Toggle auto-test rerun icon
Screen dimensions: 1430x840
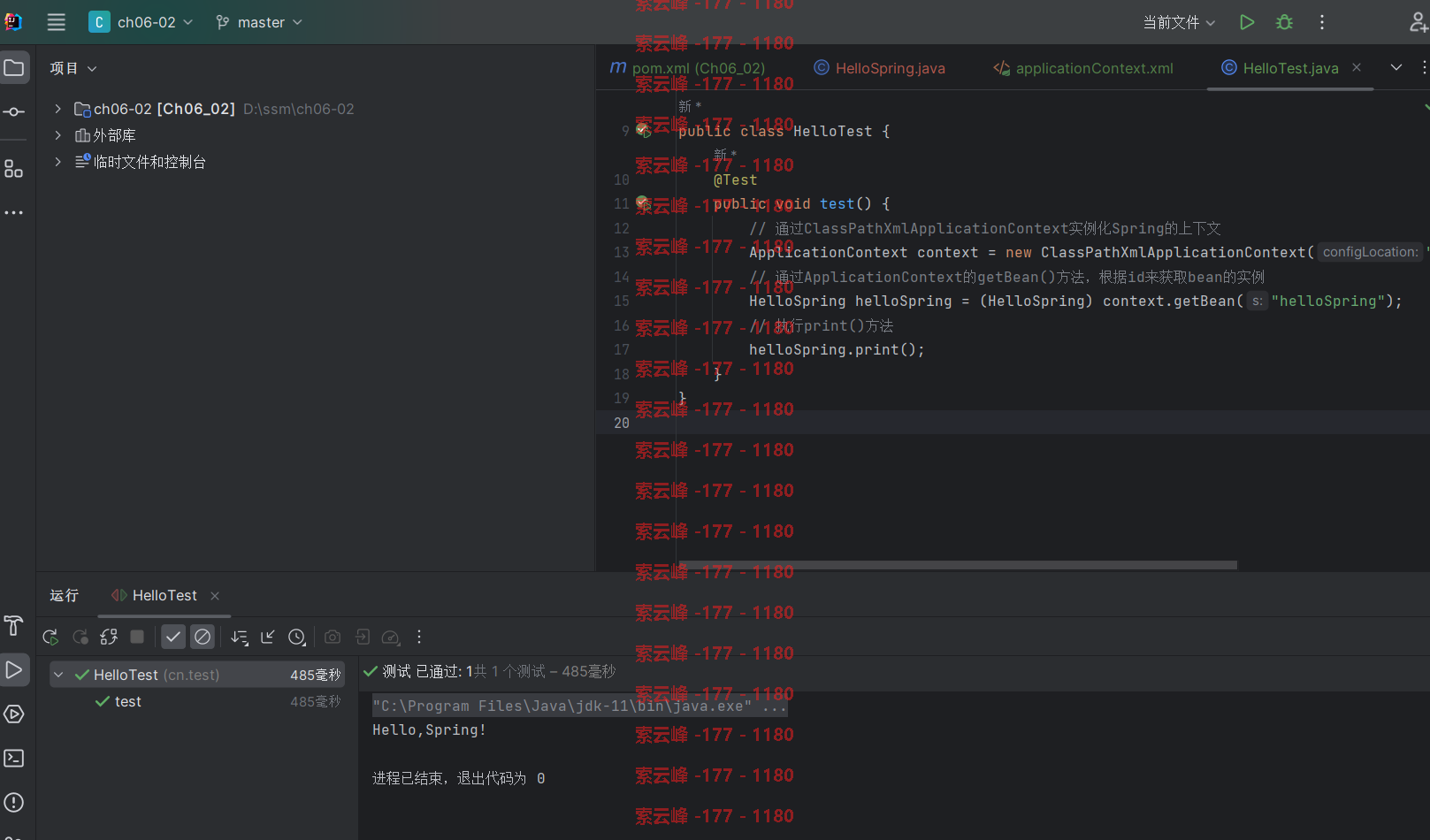pyautogui.click(x=109, y=637)
